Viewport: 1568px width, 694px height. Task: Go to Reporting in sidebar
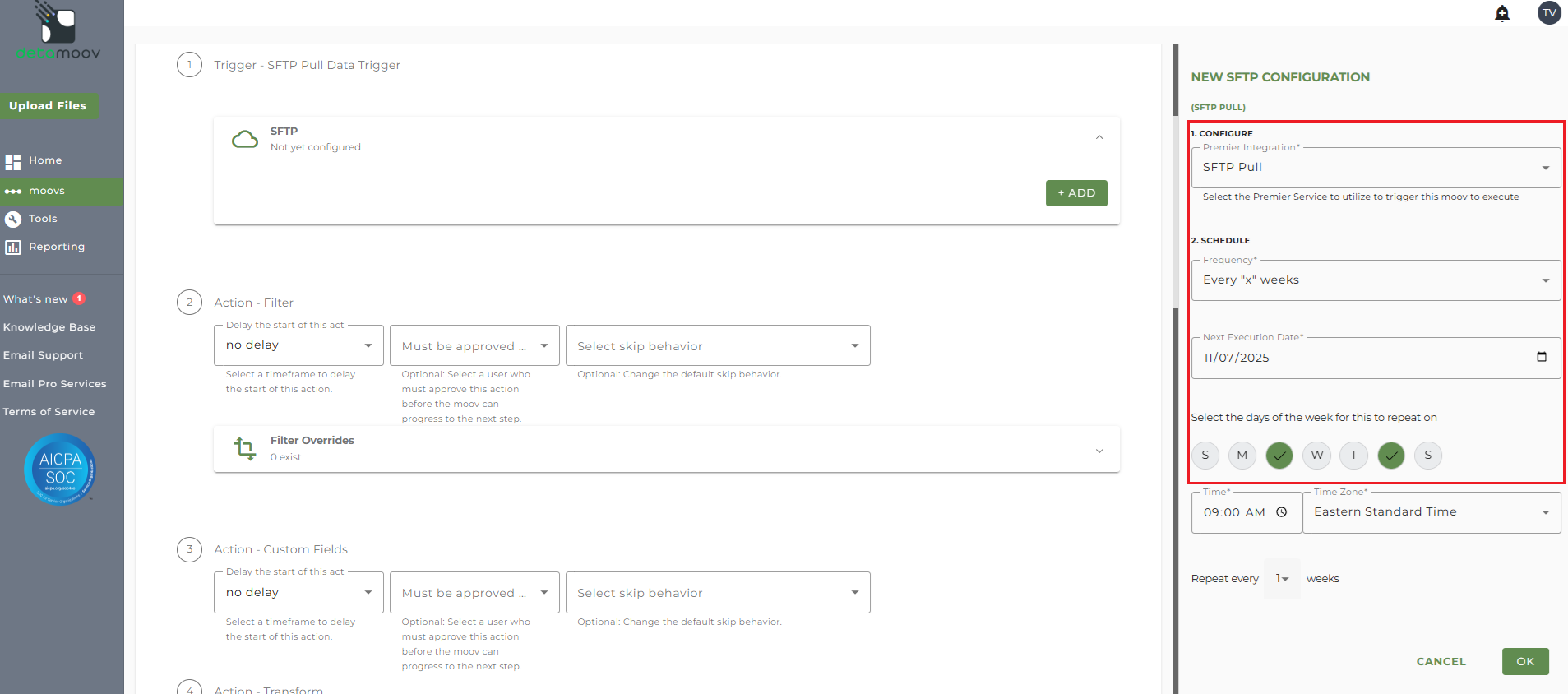56,247
